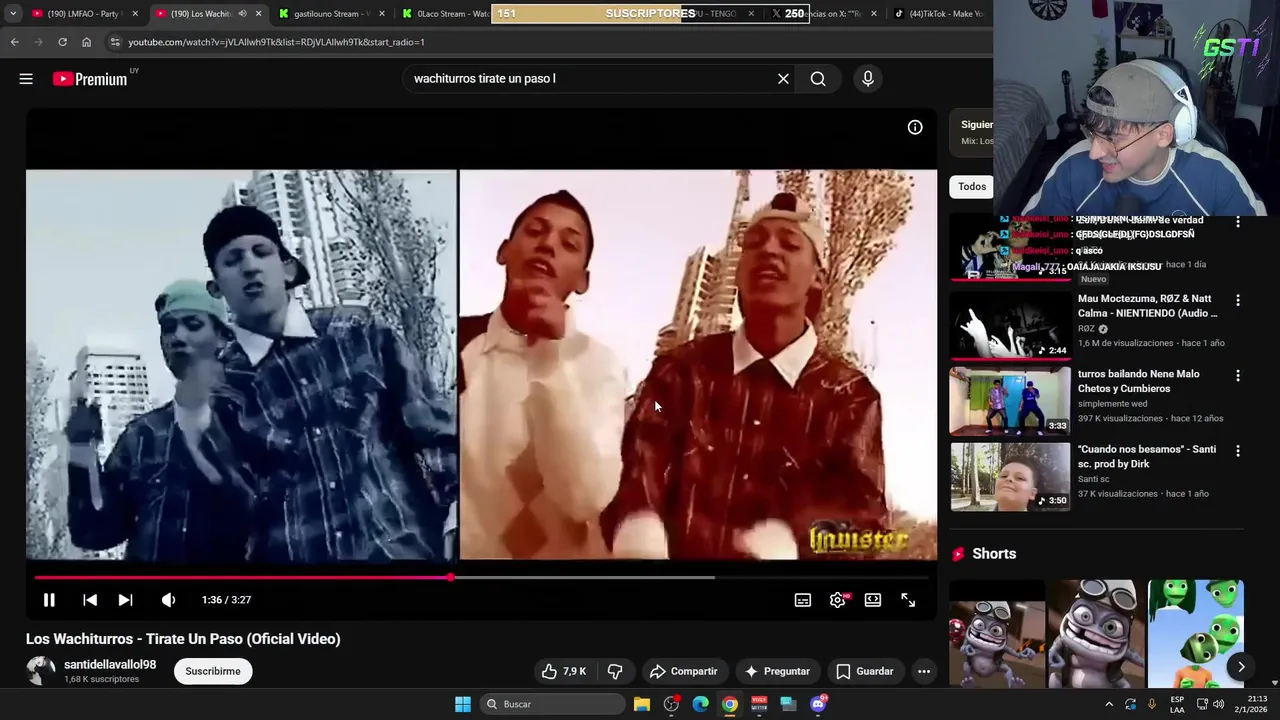Open options menu for turros bailando video
The image size is (1280, 720).
click(x=1238, y=376)
